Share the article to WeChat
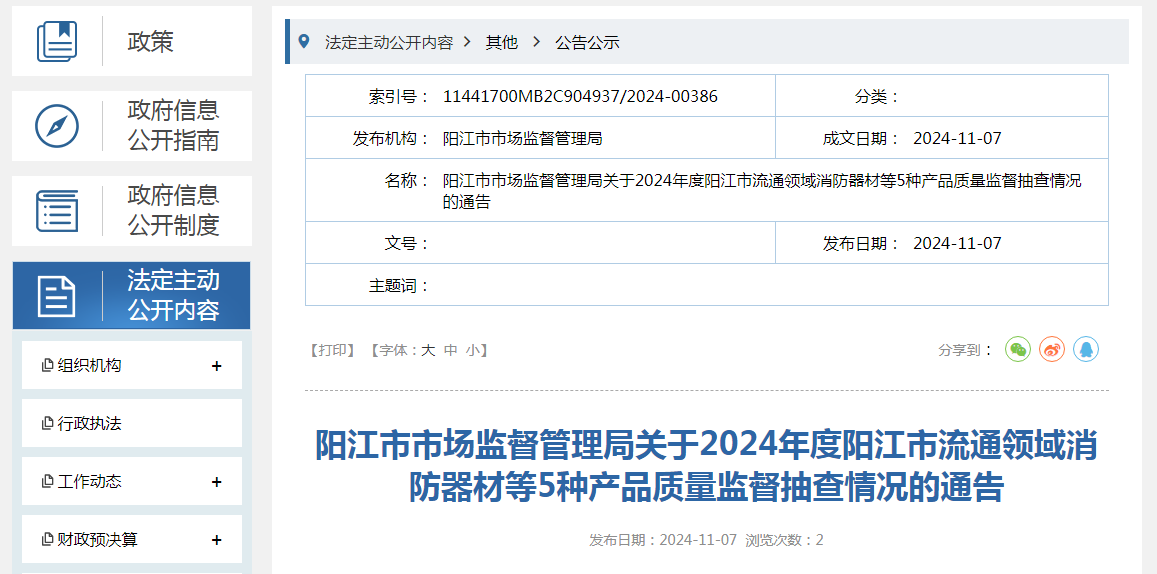The image size is (1157, 574). pos(1018,349)
